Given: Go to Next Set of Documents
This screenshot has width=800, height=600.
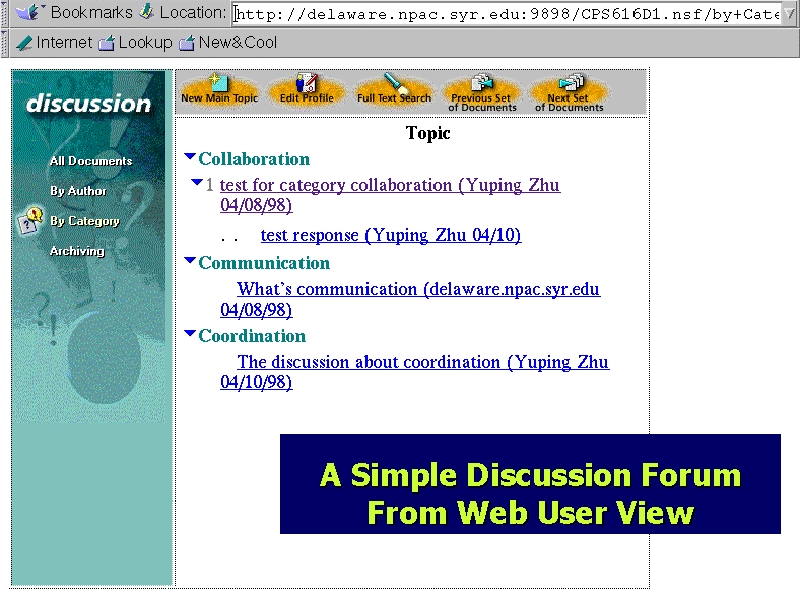Looking at the screenshot, I should 569,92.
